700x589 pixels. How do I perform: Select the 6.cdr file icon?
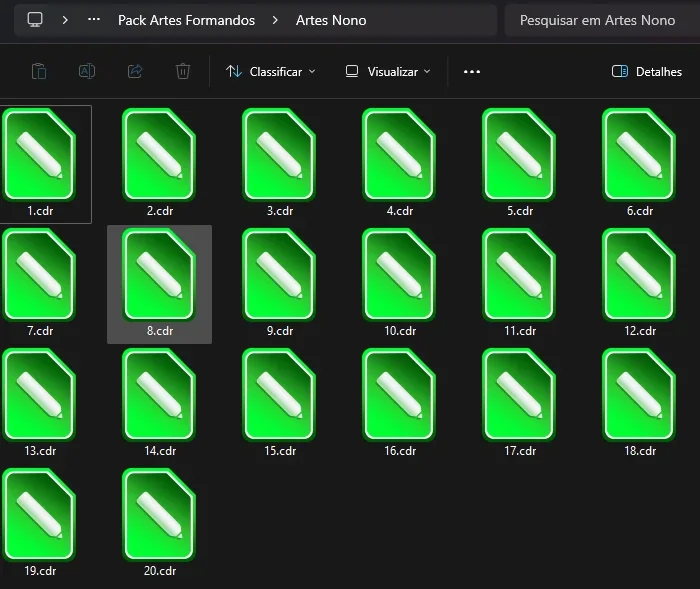point(640,154)
